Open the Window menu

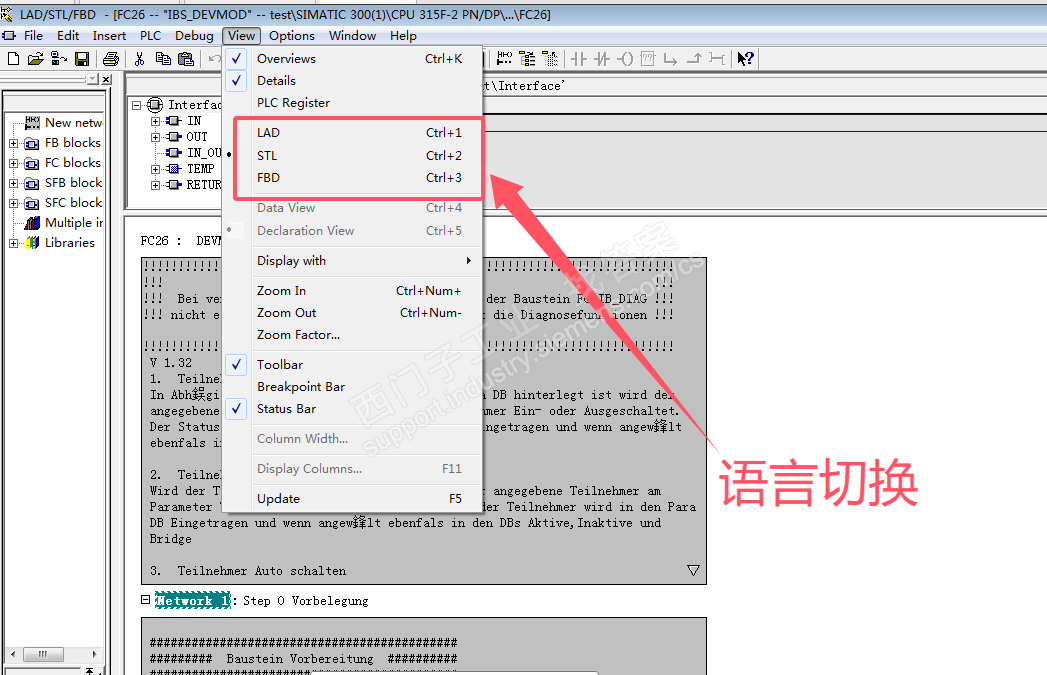[x=353, y=36]
